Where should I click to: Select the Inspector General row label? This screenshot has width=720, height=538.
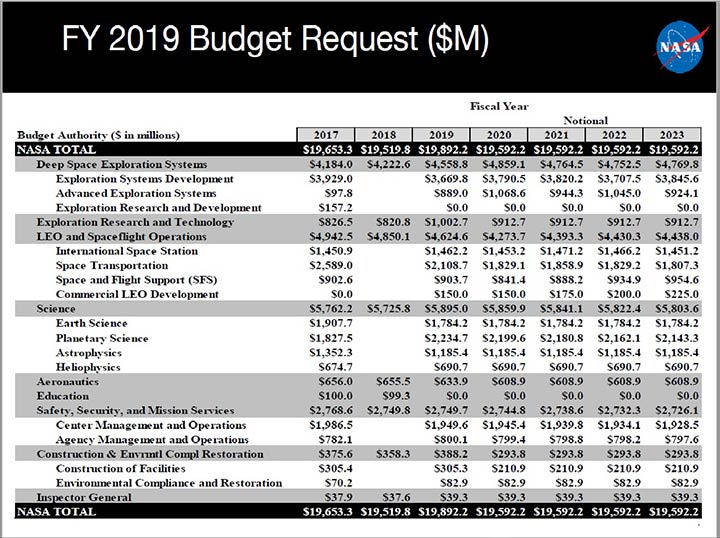[84, 497]
